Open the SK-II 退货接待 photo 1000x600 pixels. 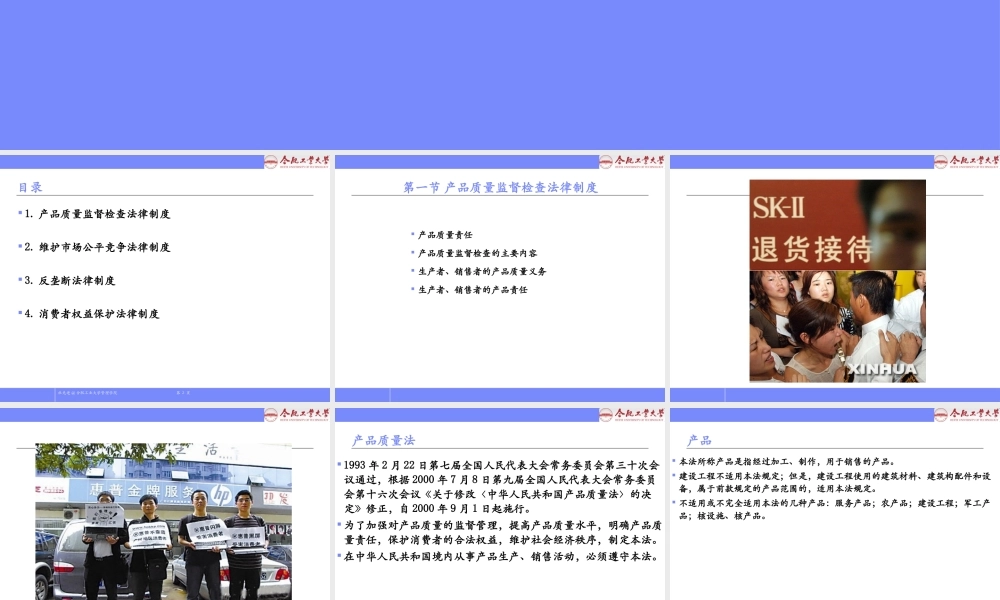point(837,281)
